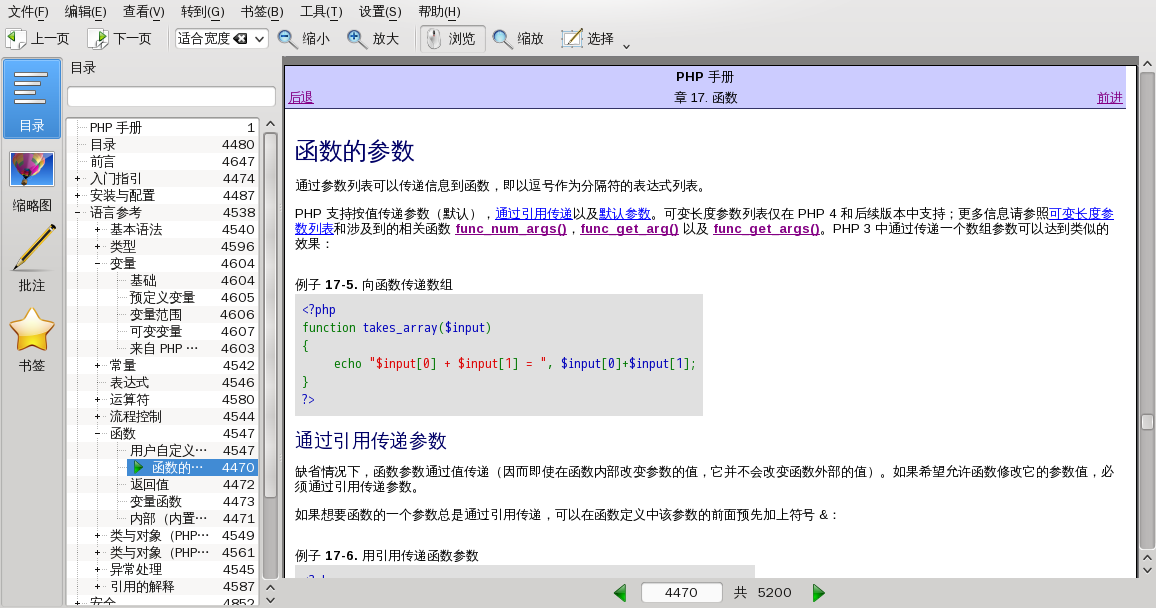Open the 适合宽度 zoom combo box

click(260, 38)
